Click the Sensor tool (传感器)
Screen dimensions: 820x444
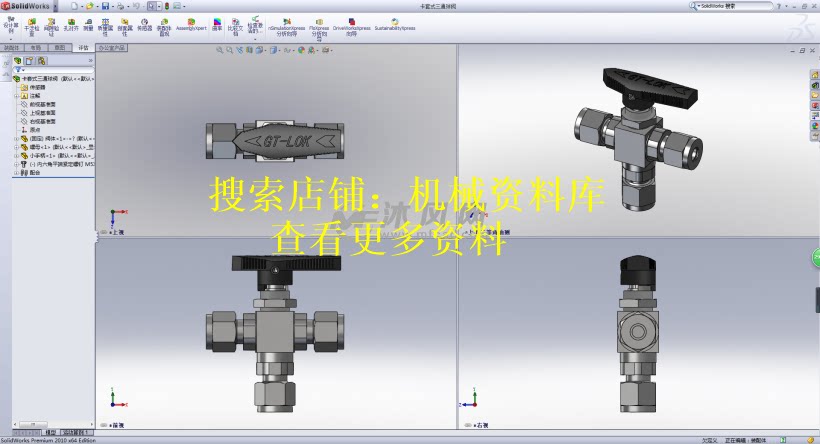coord(144,25)
